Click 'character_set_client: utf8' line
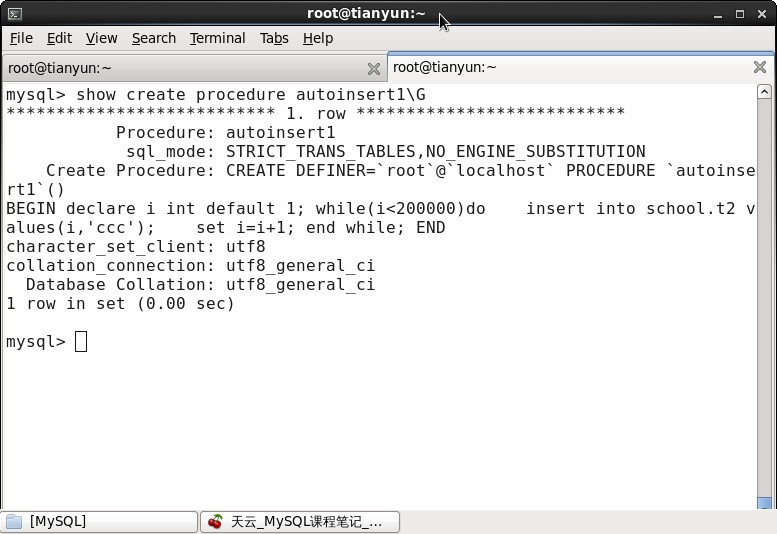 click(136, 247)
